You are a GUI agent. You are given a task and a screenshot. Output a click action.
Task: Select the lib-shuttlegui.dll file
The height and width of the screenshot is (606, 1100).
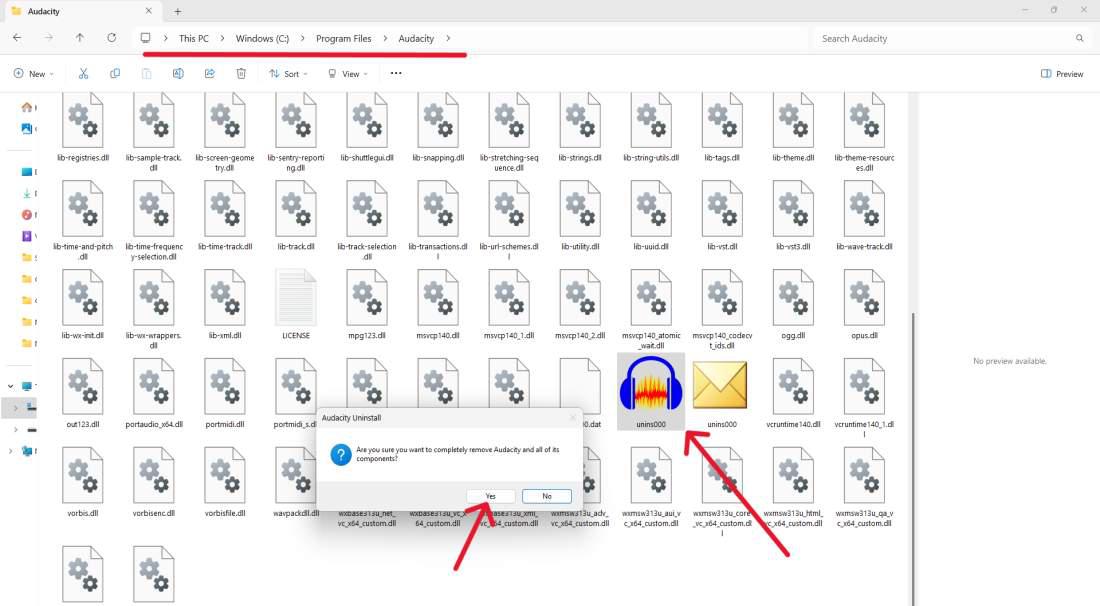[x=366, y=128]
